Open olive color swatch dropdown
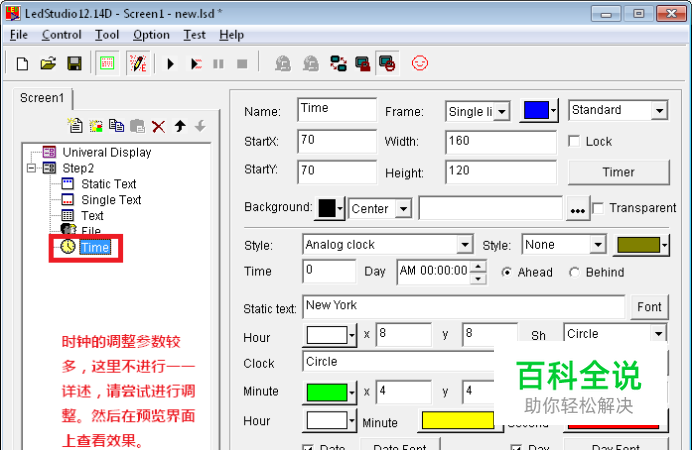This screenshot has width=692, height=450. (664, 245)
